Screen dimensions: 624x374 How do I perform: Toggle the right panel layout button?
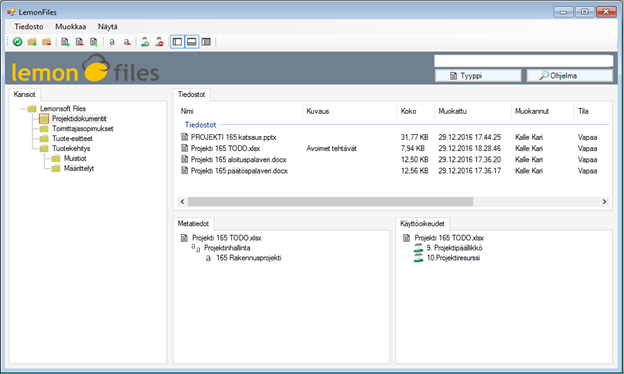point(206,42)
